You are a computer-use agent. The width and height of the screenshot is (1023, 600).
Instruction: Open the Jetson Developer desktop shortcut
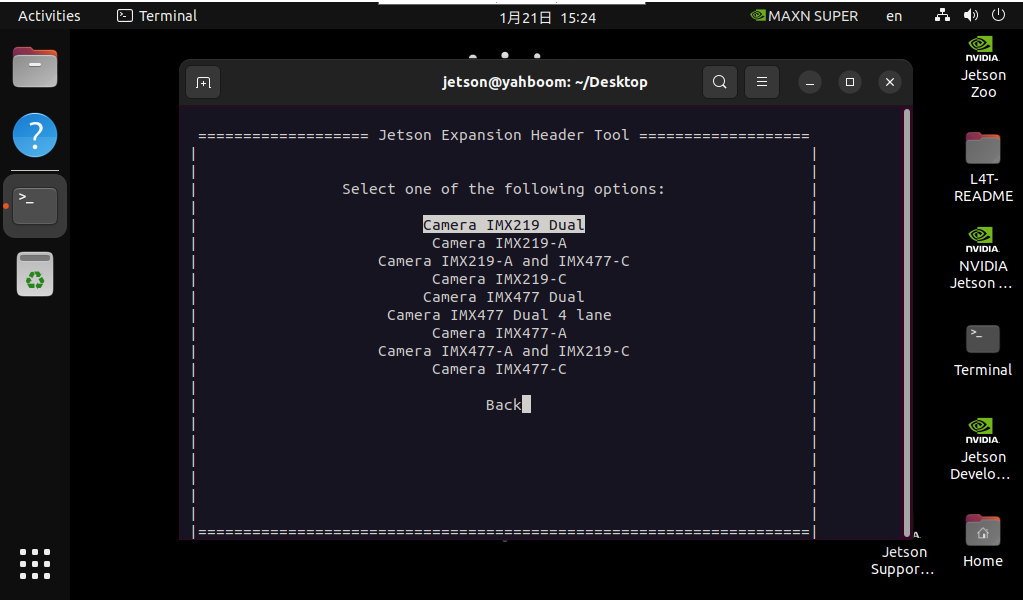tap(983, 449)
